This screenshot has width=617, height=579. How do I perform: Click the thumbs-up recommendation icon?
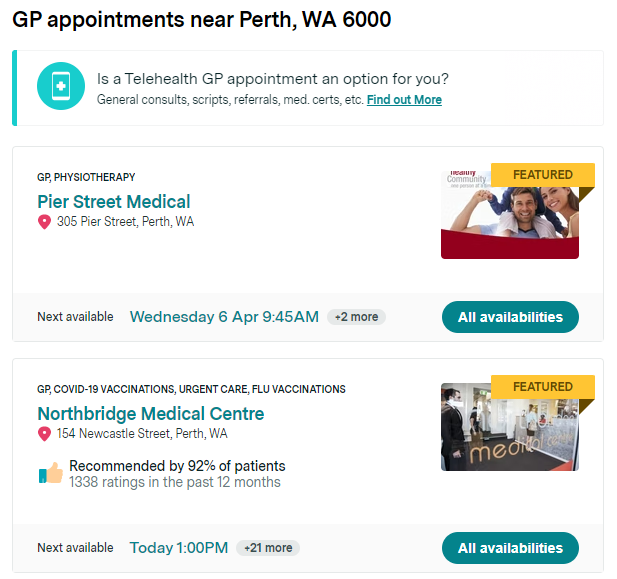tap(51, 473)
